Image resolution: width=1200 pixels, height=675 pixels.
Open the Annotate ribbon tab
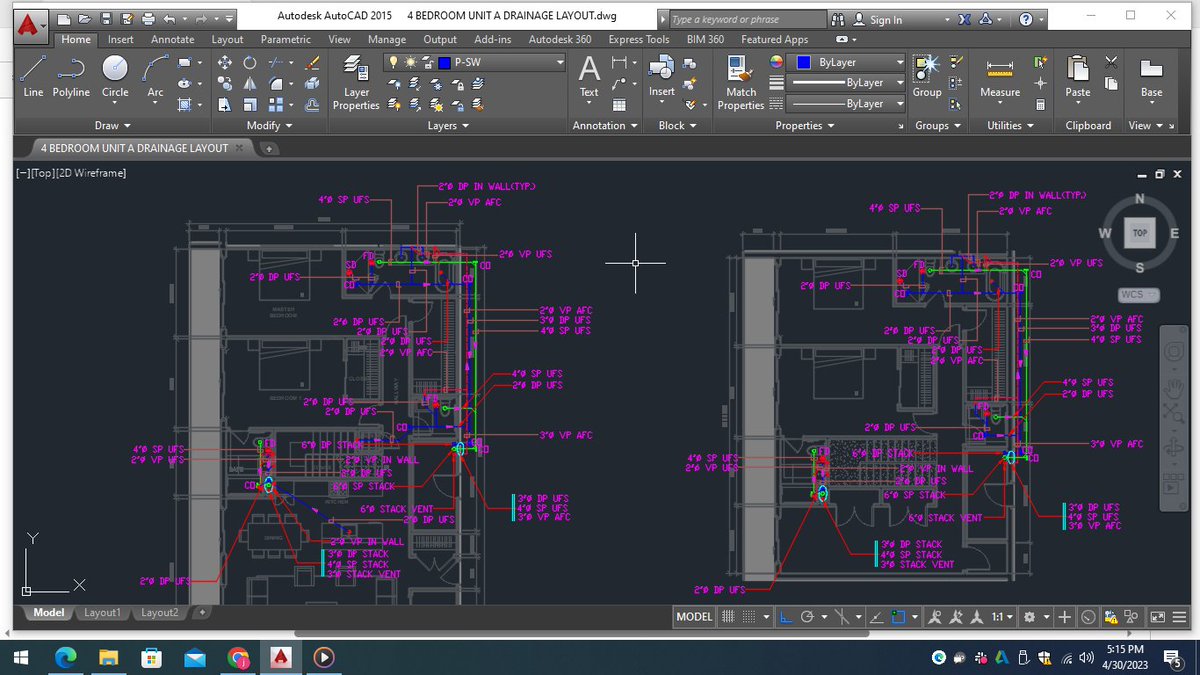pyautogui.click(x=173, y=40)
